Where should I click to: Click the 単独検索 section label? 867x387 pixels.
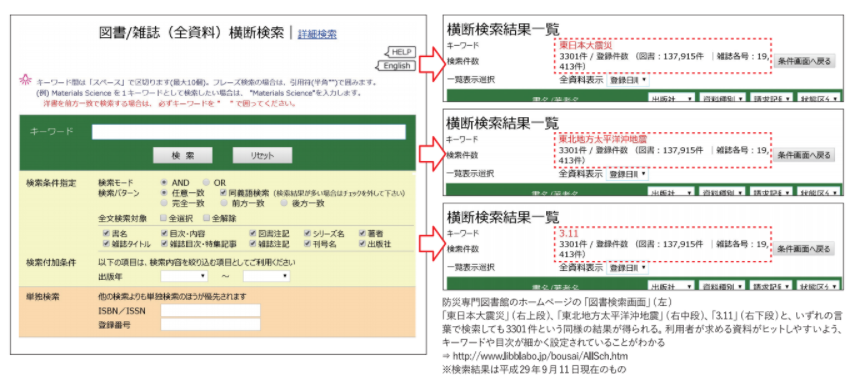coord(43,297)
